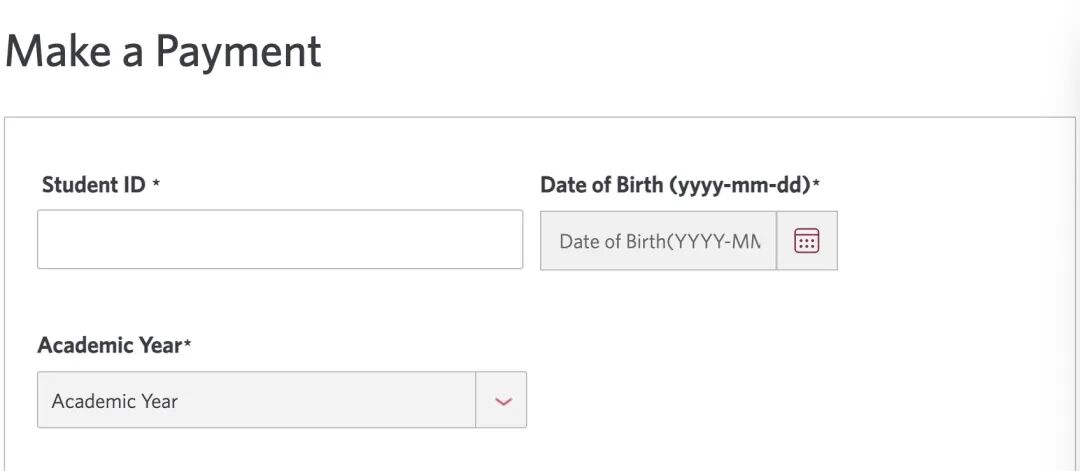
Task: Select the Academic Year placeholder text
Action: (x=115, y=401)
